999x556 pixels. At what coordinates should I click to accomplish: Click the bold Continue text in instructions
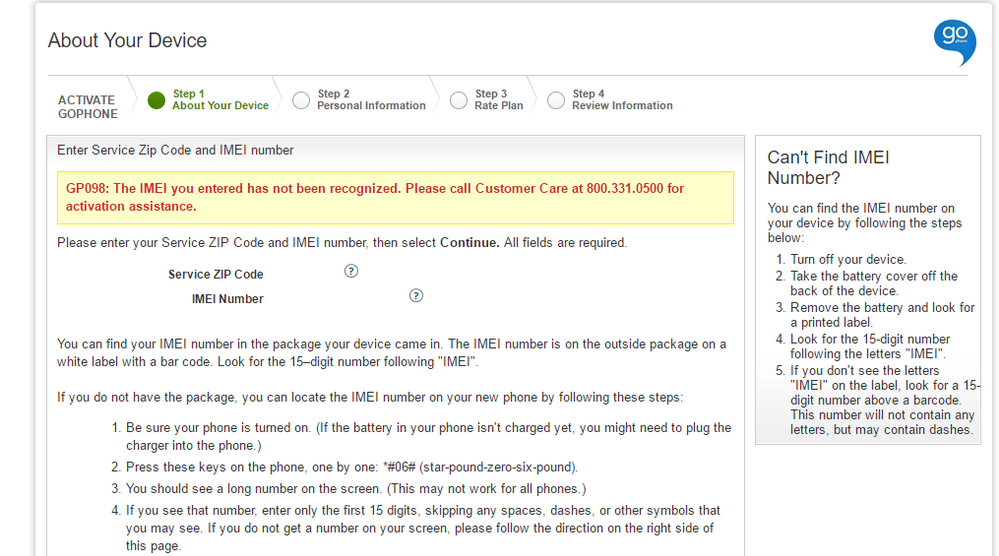pos(469,242)
